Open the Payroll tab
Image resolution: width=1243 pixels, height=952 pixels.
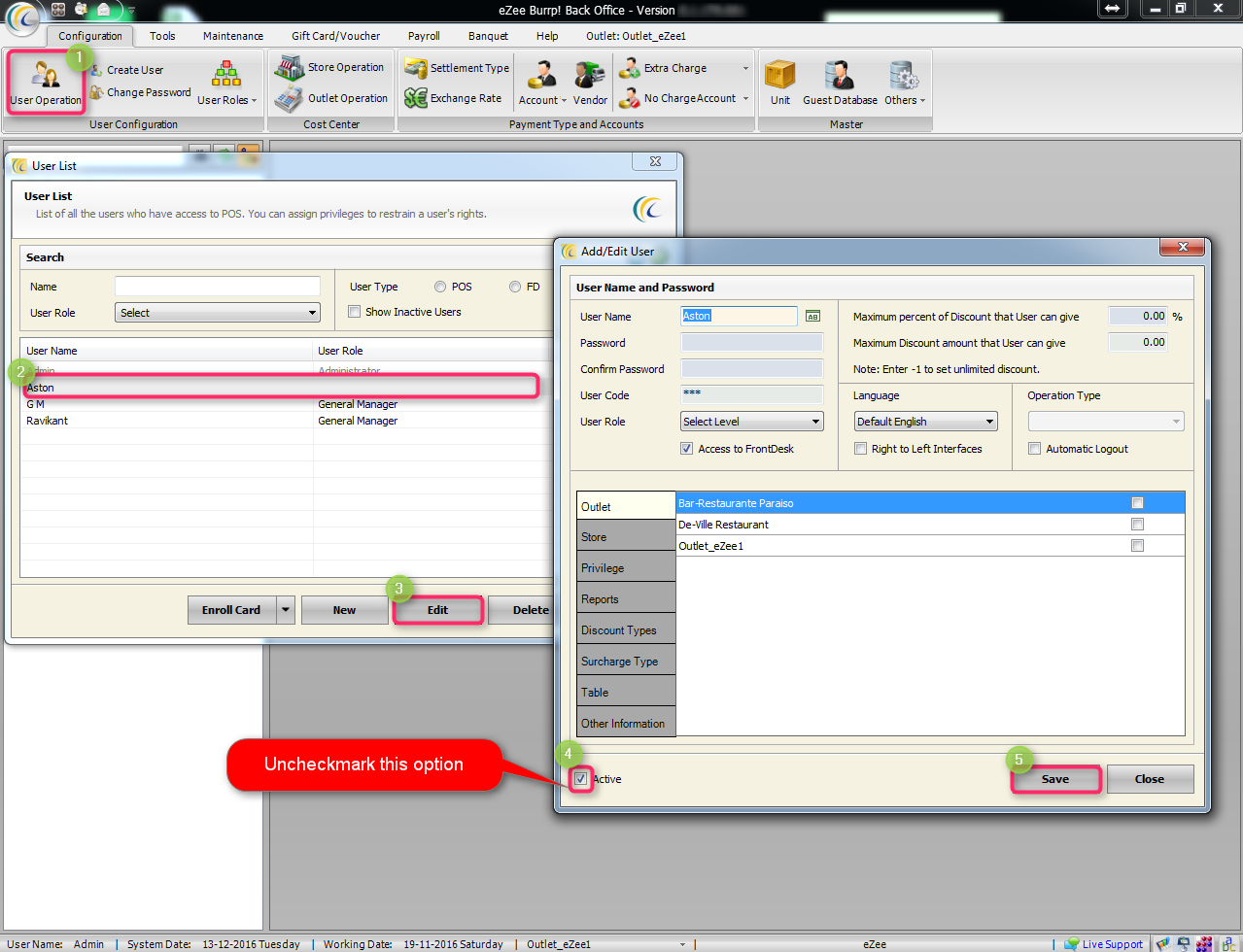pyautogui.click(x=424, y=36)
